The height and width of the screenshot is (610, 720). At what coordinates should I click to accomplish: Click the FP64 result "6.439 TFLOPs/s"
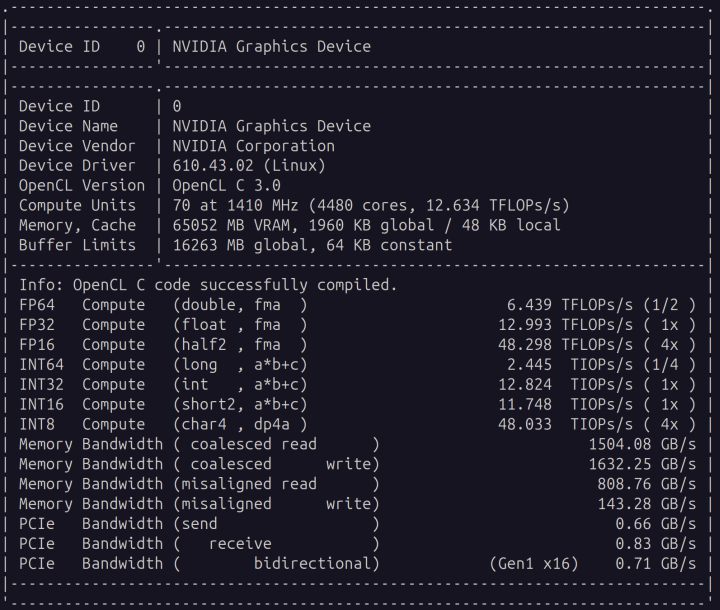pos(570,305)
